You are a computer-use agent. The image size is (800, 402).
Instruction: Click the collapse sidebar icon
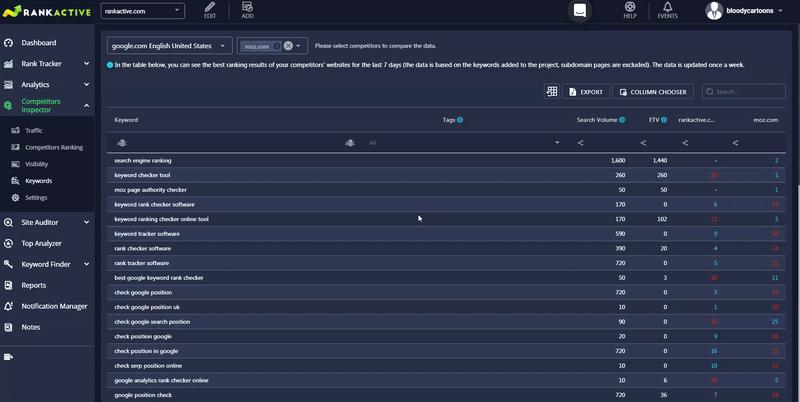[x=8, y=357]
